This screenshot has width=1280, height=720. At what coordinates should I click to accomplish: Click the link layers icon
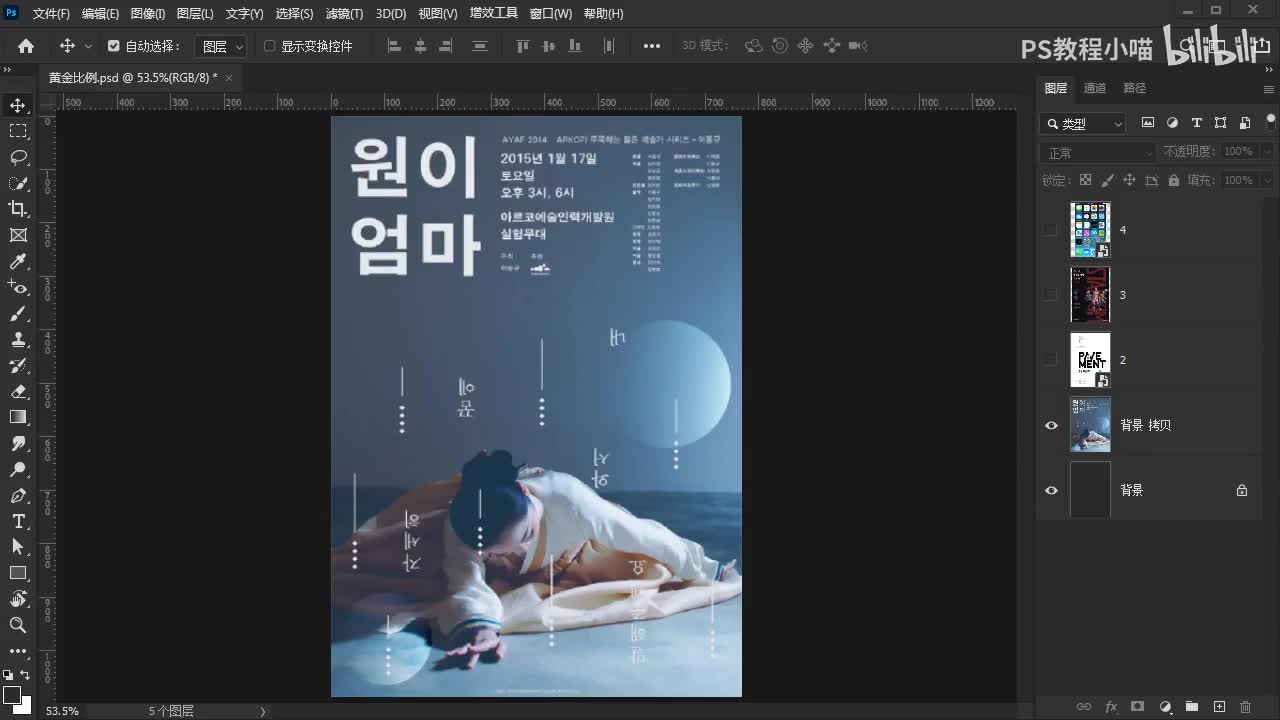click(1084, 707)
